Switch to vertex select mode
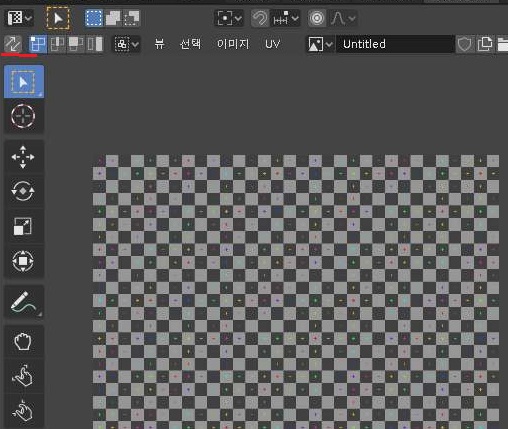 [38, 44]
